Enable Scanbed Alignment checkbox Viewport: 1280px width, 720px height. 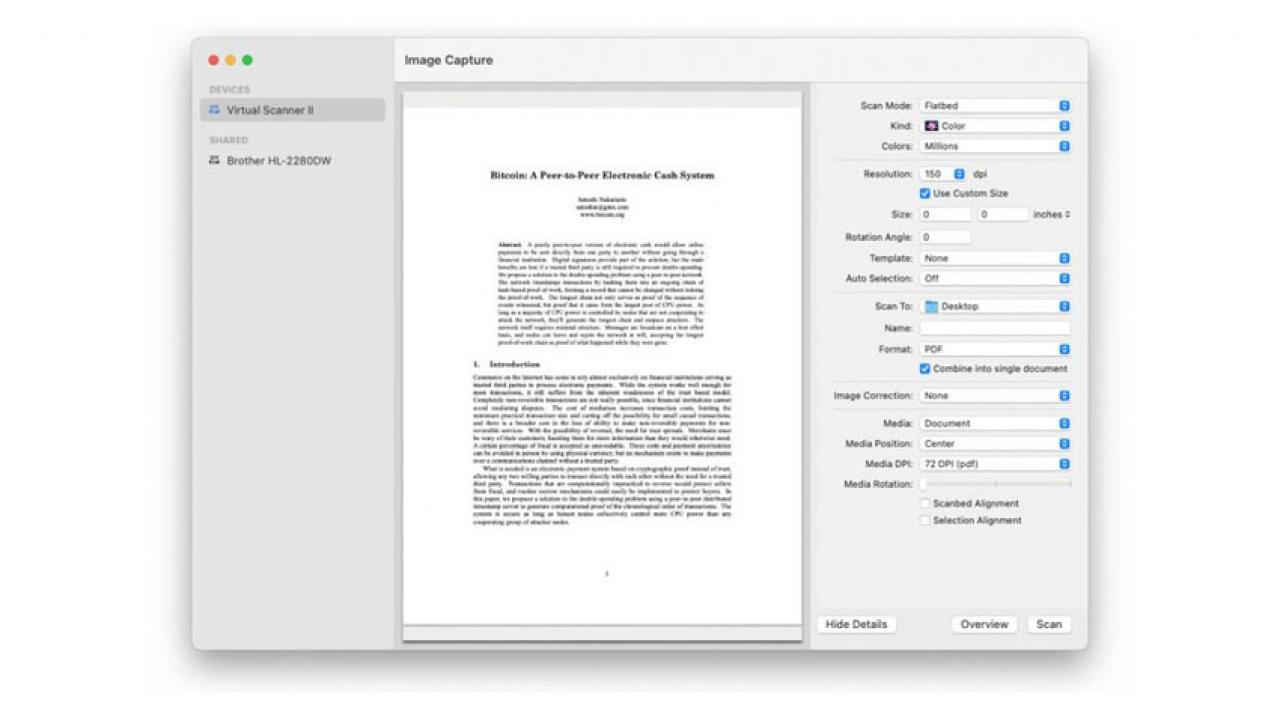pos(925,504)
